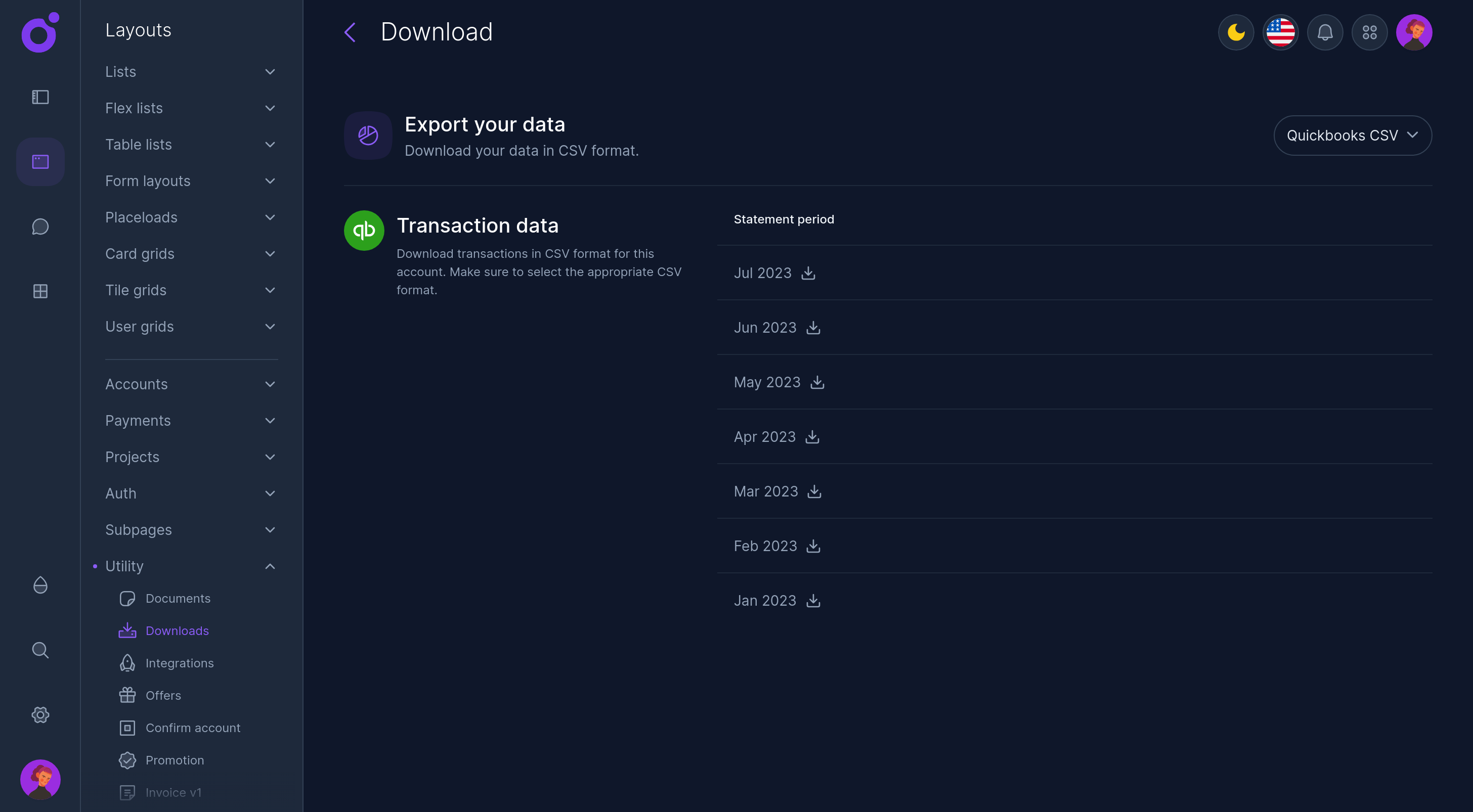Click the back arrow next to Download
The image size is (1473, 812).
pos(350,32)
